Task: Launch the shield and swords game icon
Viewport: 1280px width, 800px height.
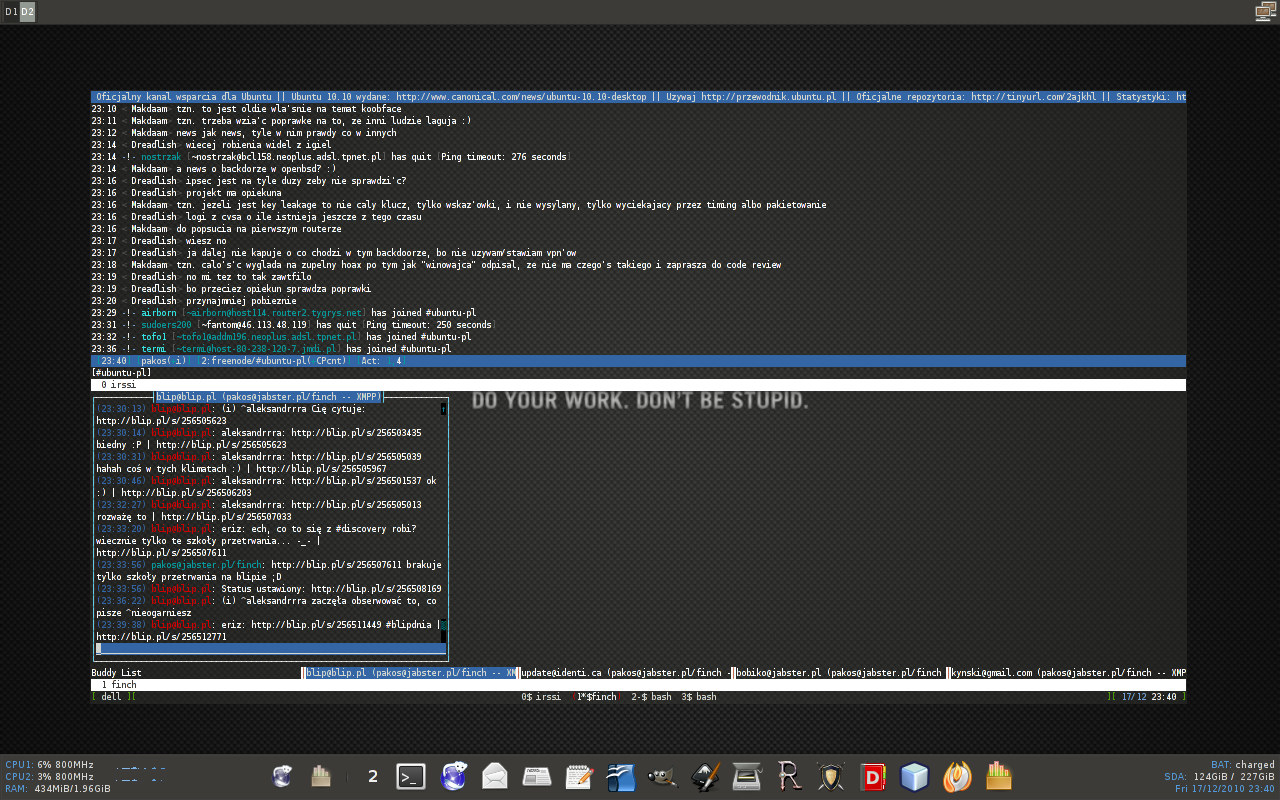Action: (832, 776)
